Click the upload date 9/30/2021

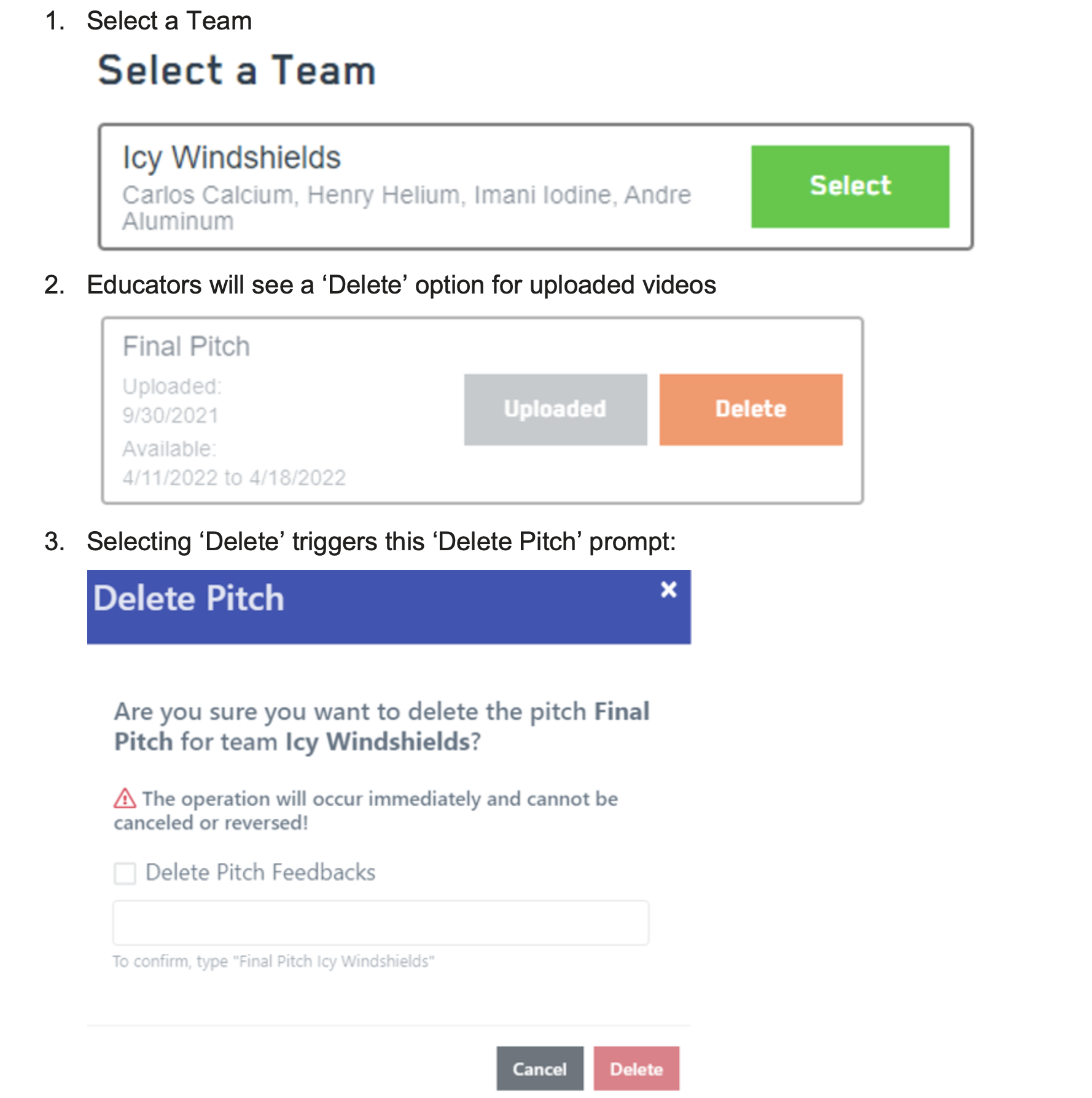(x=170, y=416)
